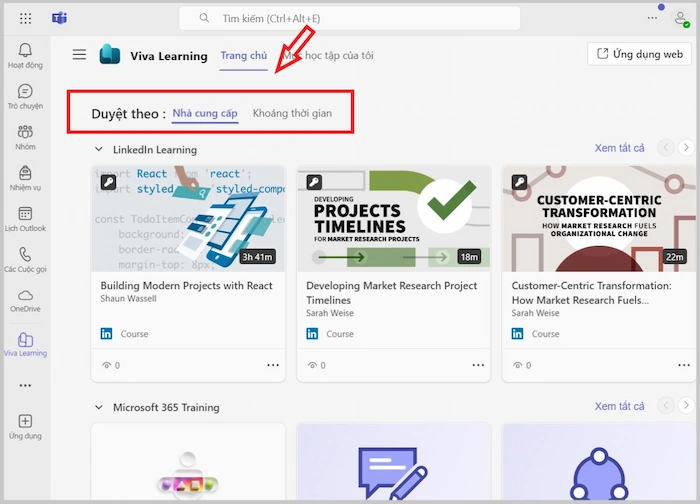Click the Viva Learning app logo
The image size is (700, 504).
(x=110, y=55)
